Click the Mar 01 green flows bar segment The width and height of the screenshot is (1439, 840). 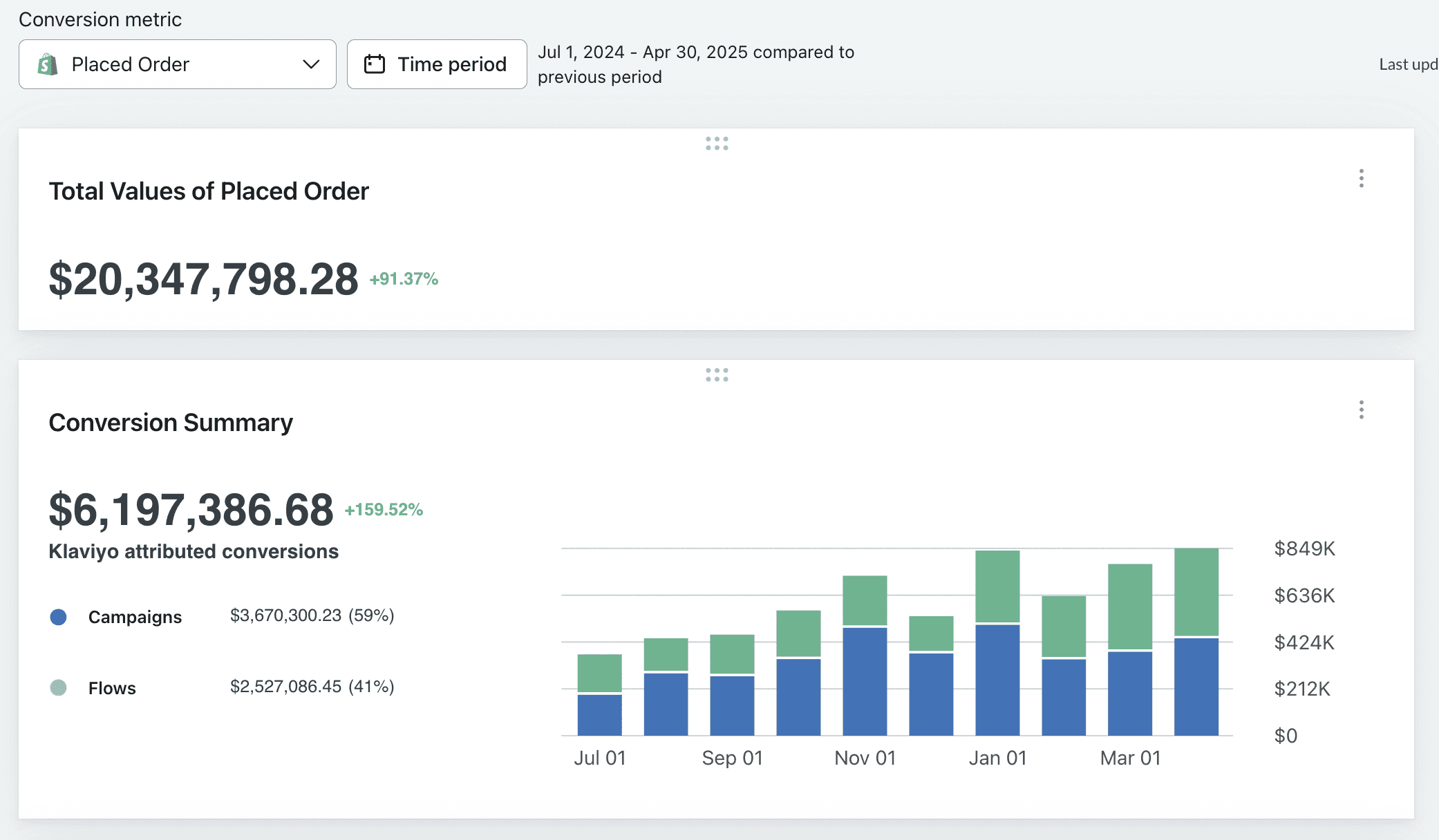pyautogui.click(x=1129, y=607)
